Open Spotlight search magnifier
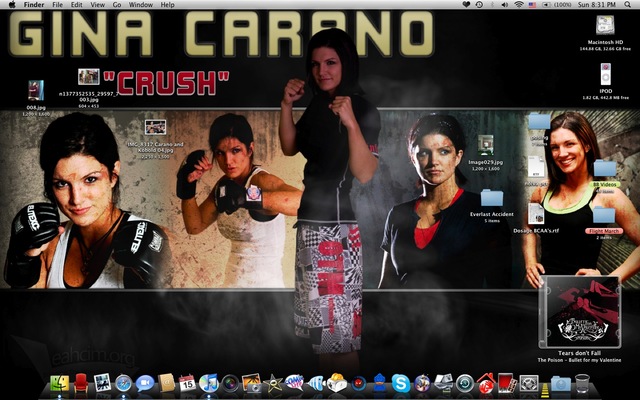The width and height of the screenshot is (640, 400). point(627,4)
